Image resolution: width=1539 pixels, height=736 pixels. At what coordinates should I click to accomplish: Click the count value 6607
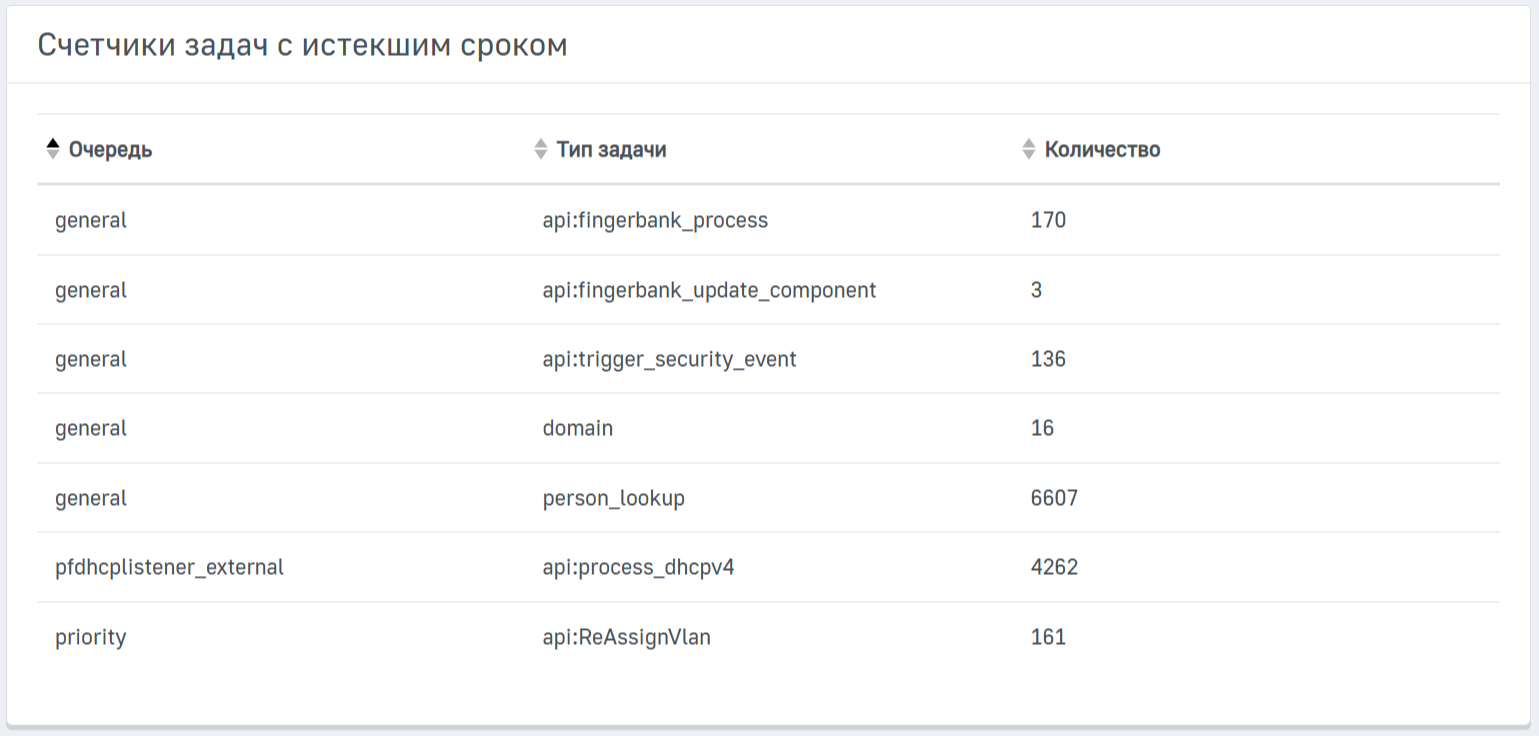coord(1054,498)
